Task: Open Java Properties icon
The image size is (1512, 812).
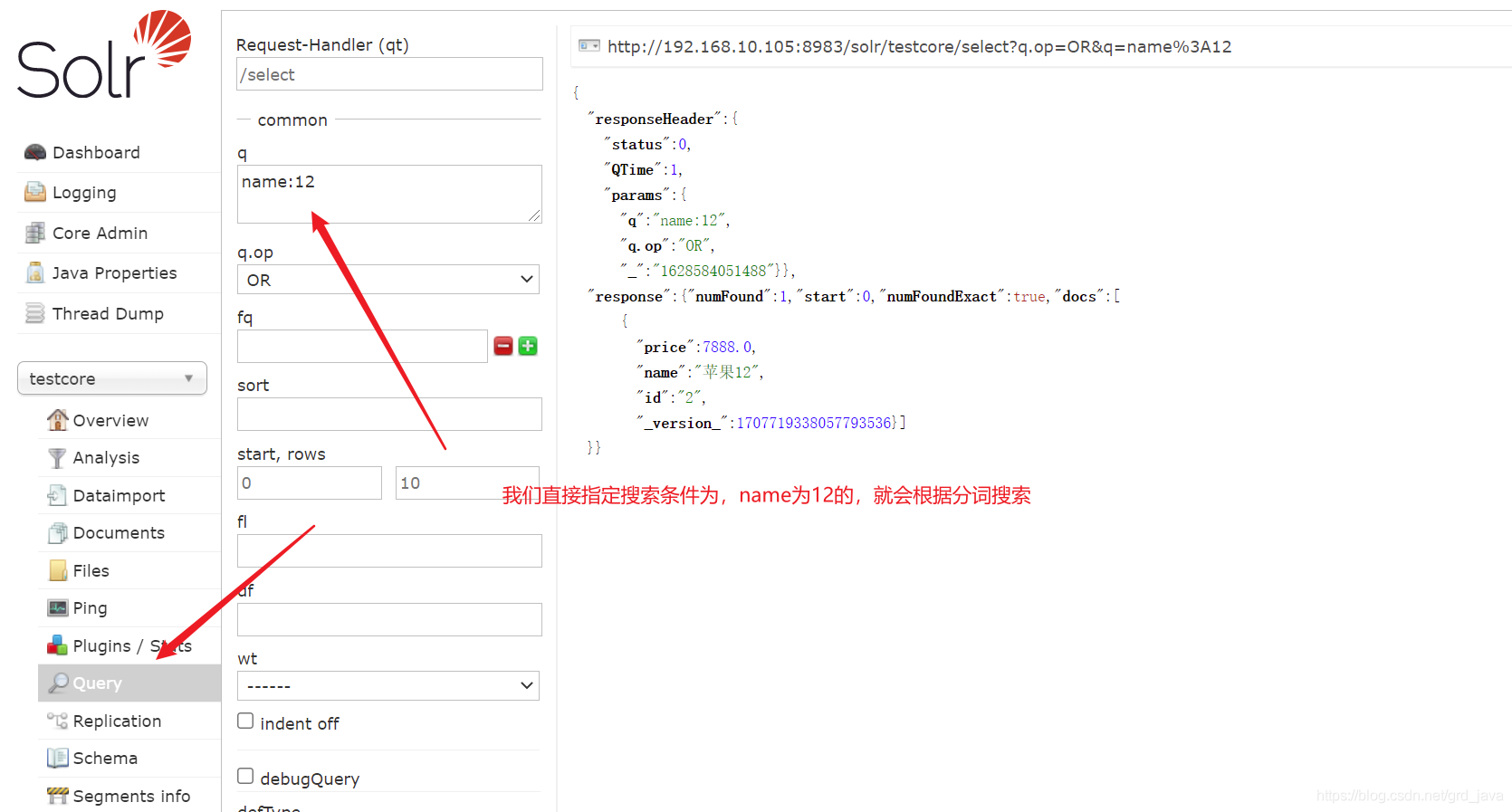Action: (x=35, y=272)
